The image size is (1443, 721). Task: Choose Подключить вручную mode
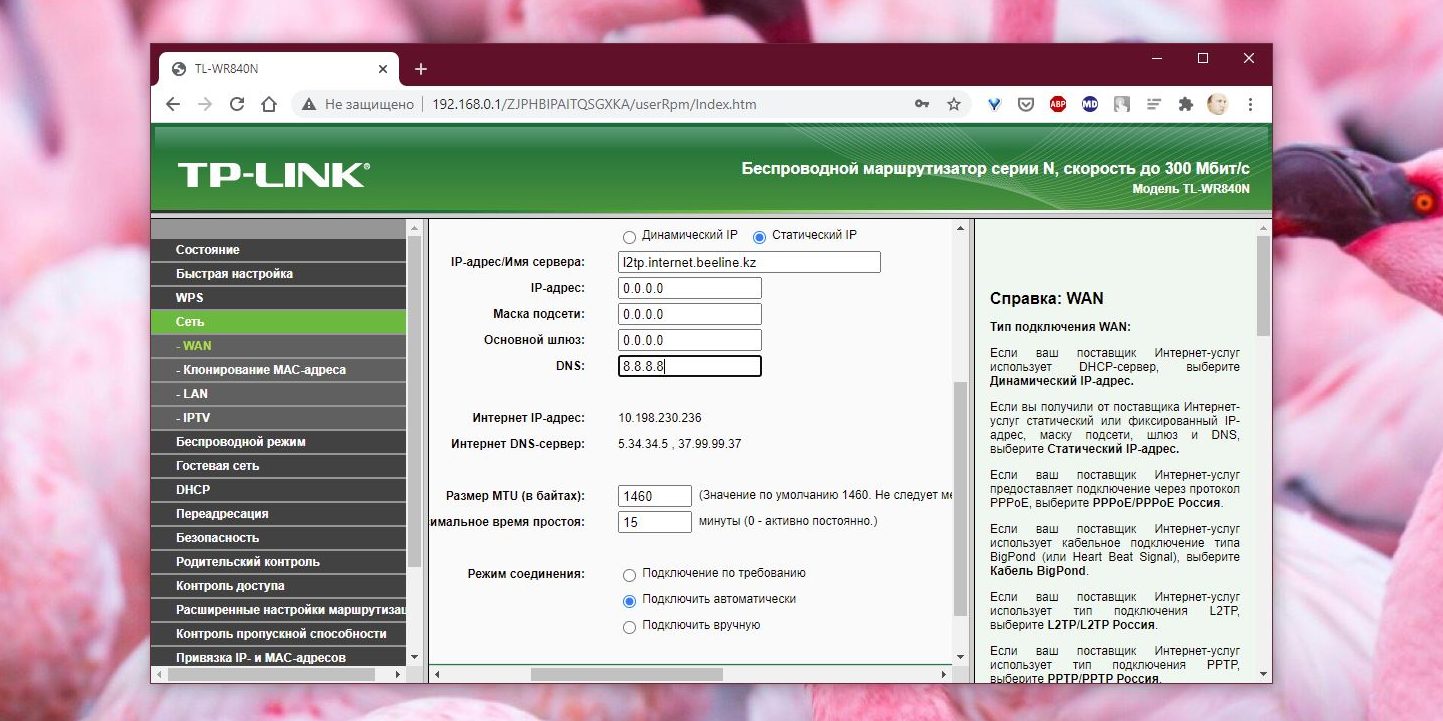[x=629, y=627]
